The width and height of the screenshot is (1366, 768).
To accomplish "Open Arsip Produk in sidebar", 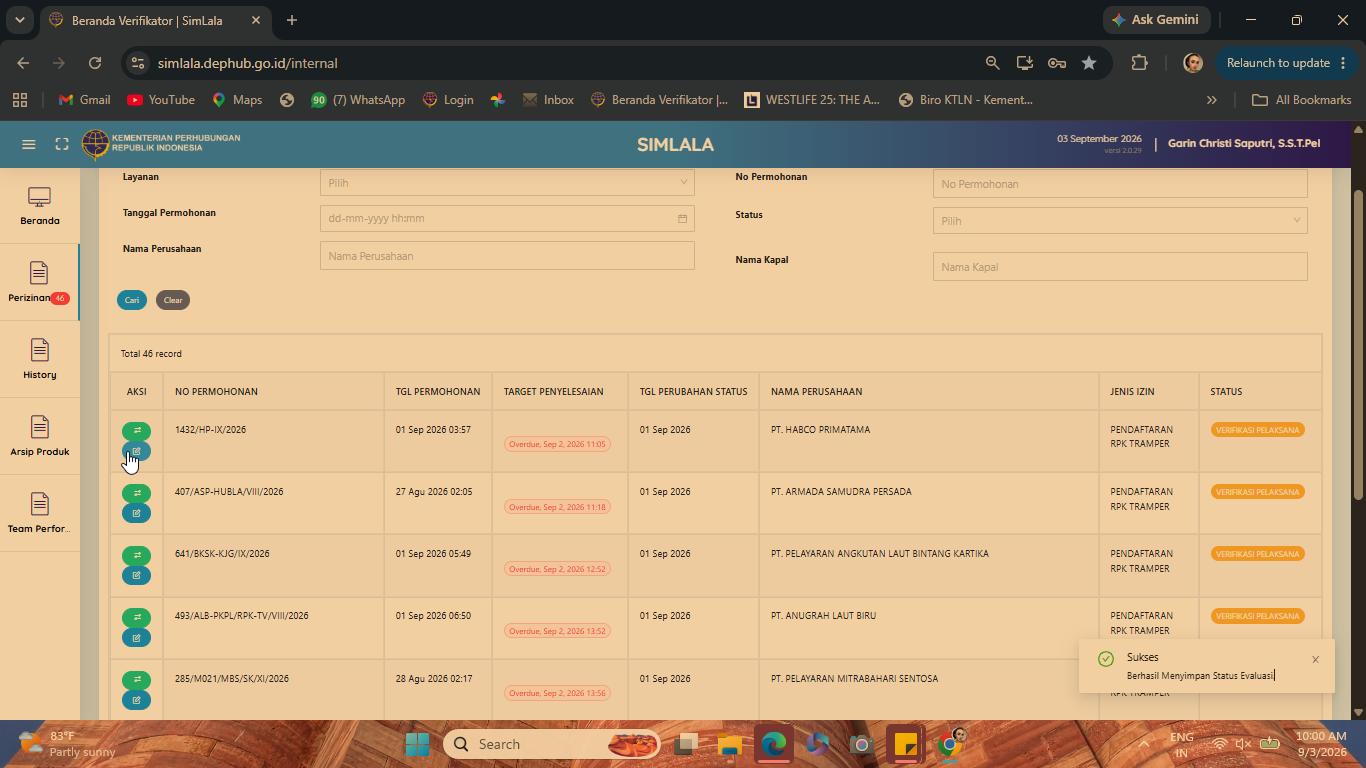I will [x=40, y=437].
